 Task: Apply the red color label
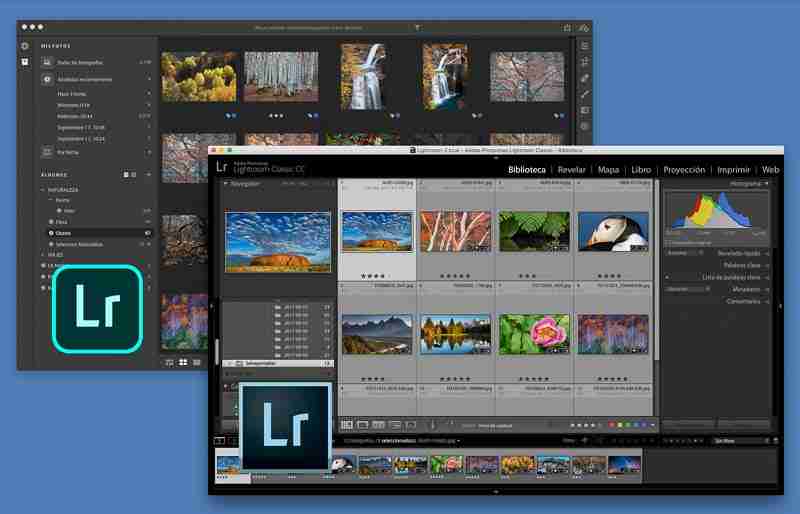[x=612, y=425]
